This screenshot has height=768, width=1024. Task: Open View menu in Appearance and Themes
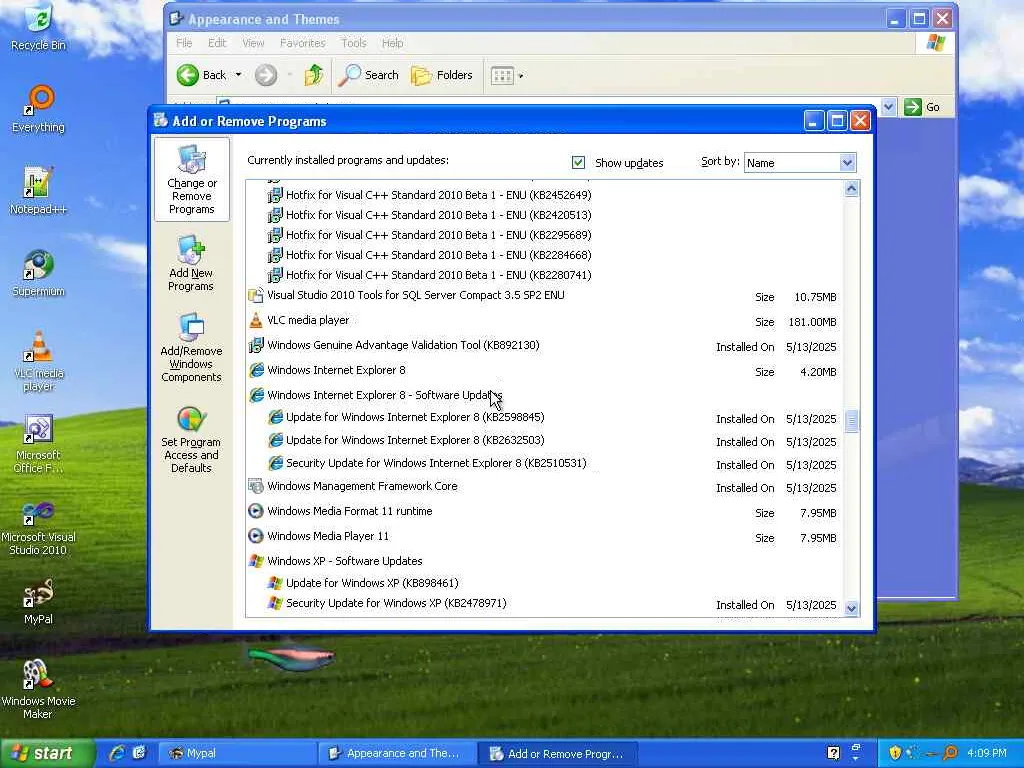(253, 43)
